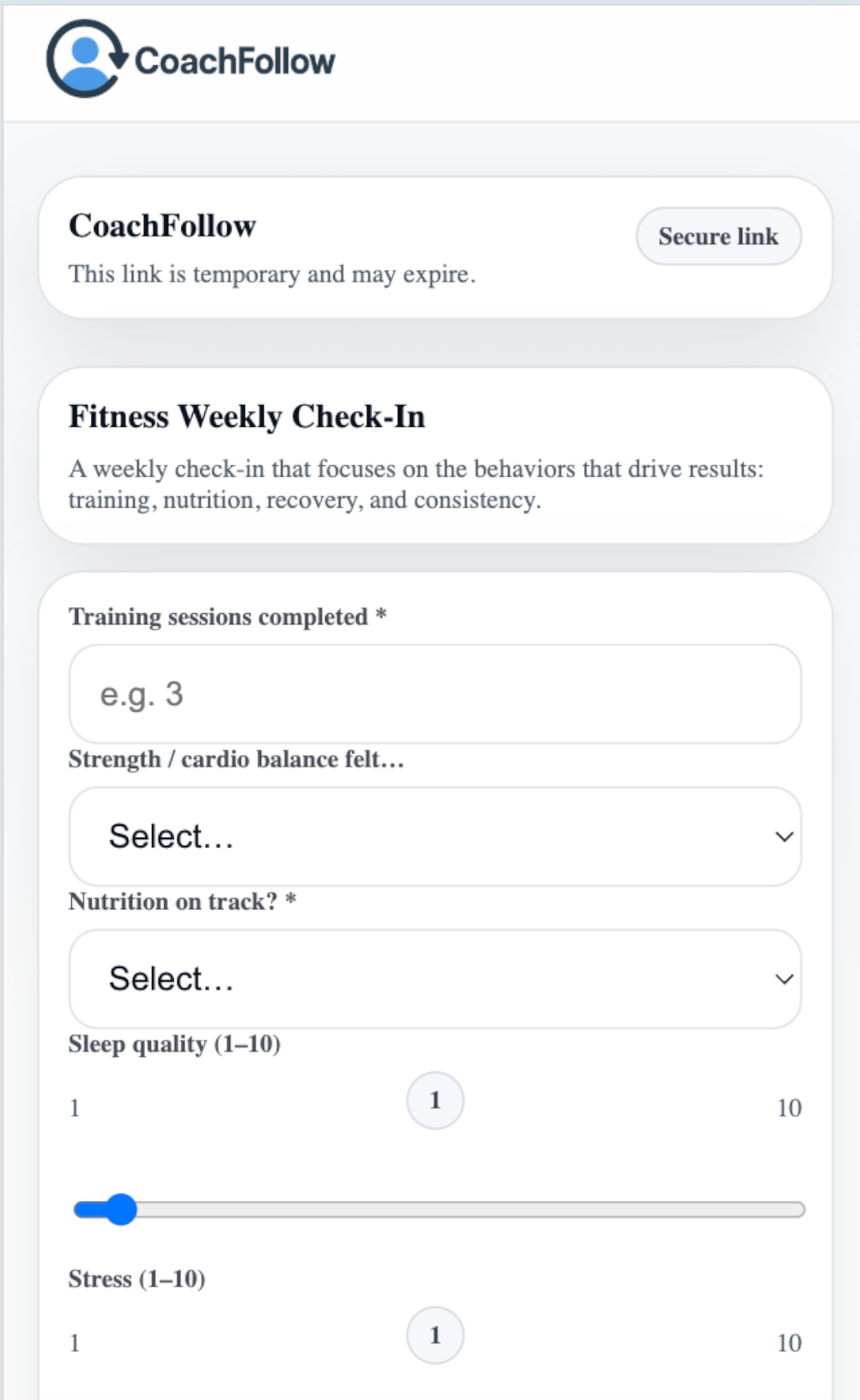This screenshot has width=860, height=1400.
Task: Open the Strength / cardio balance dropdown
Action: coord(434,837)
